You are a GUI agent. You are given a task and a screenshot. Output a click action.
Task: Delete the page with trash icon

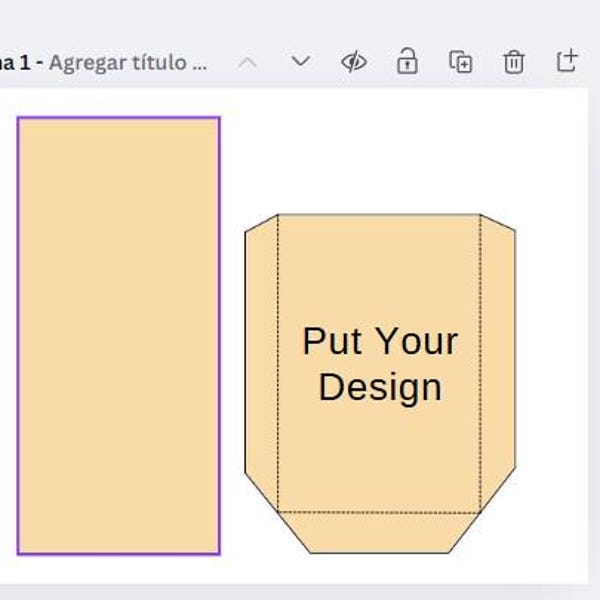click(x=514, y=62)
